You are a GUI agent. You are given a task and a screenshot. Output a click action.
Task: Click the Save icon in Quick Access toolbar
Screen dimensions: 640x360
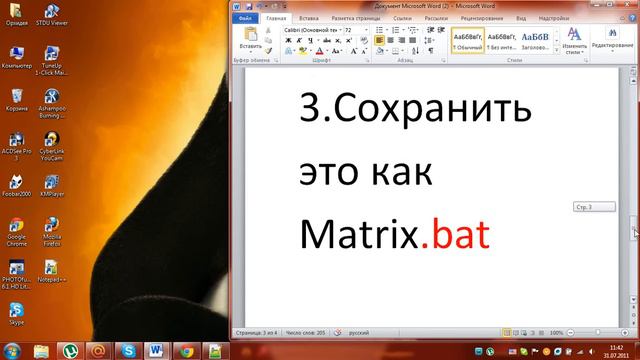249,6
